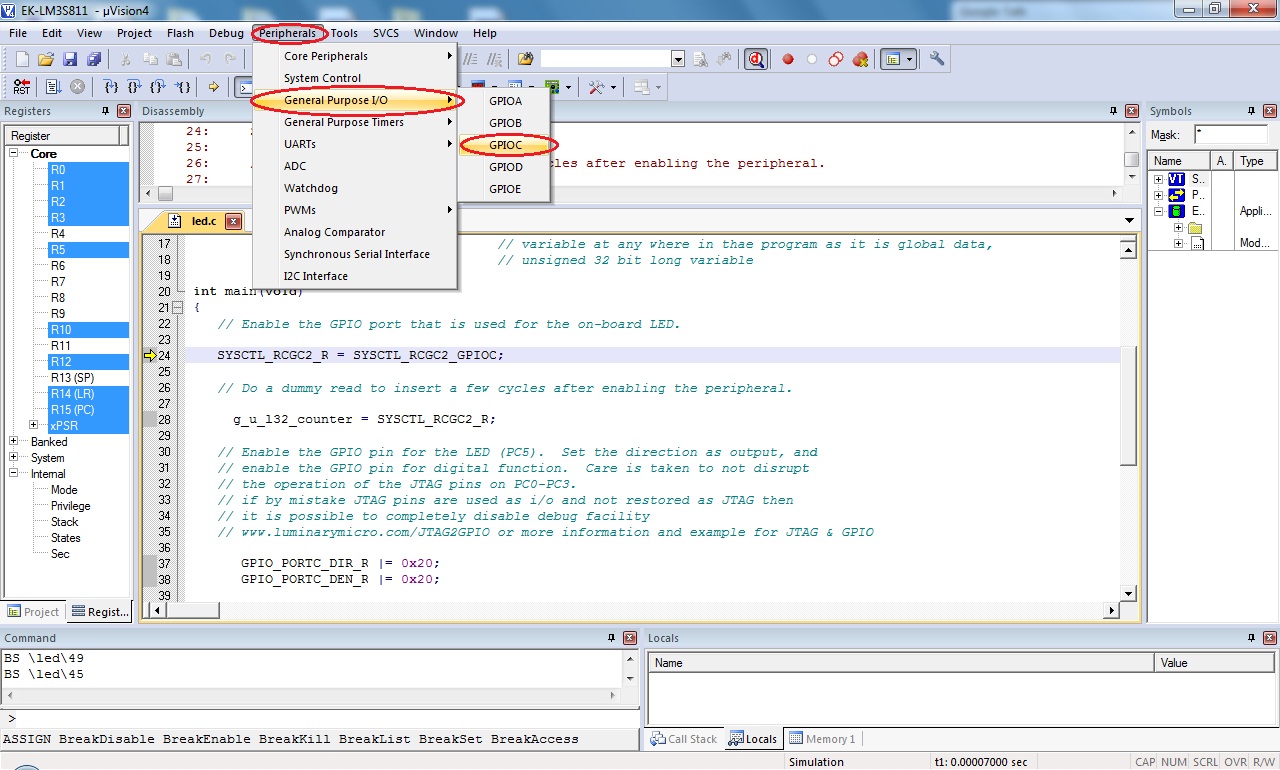Open the Memory 1 tab

822,739
